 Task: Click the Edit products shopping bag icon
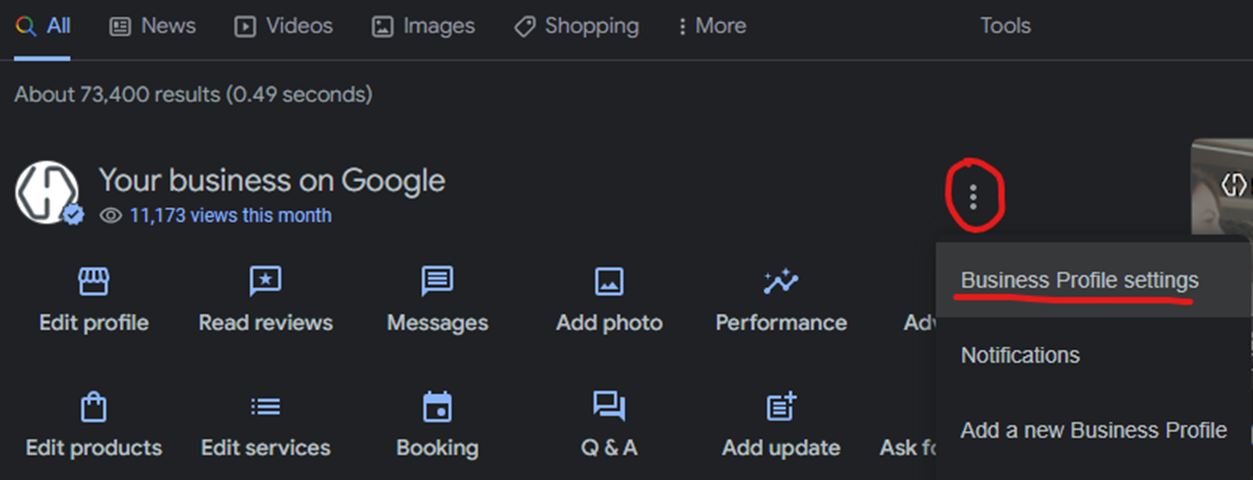click(x=93, y=406)
